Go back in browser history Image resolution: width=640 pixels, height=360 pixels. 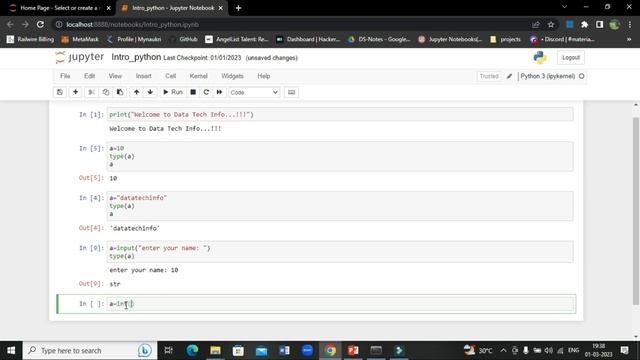pos(10,24)
